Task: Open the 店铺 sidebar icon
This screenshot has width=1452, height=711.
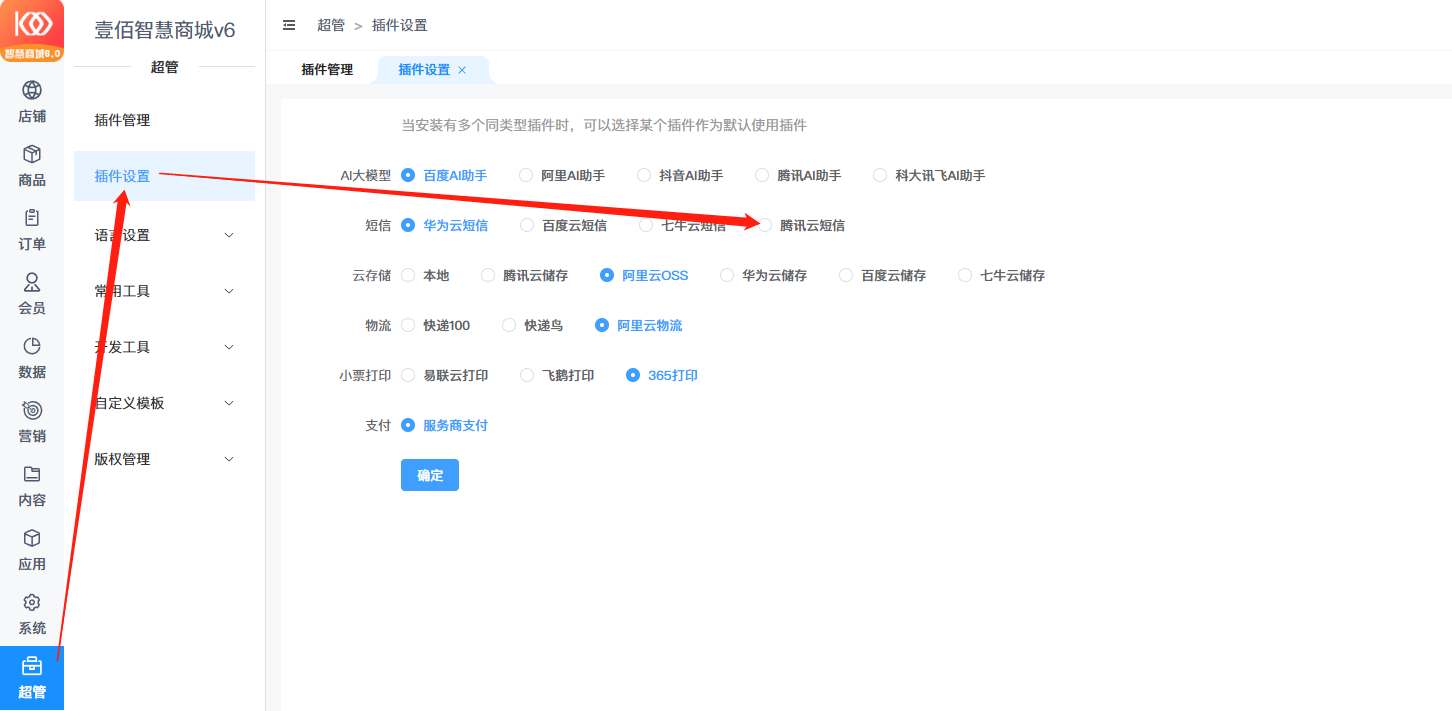Action: coord(32,91)
